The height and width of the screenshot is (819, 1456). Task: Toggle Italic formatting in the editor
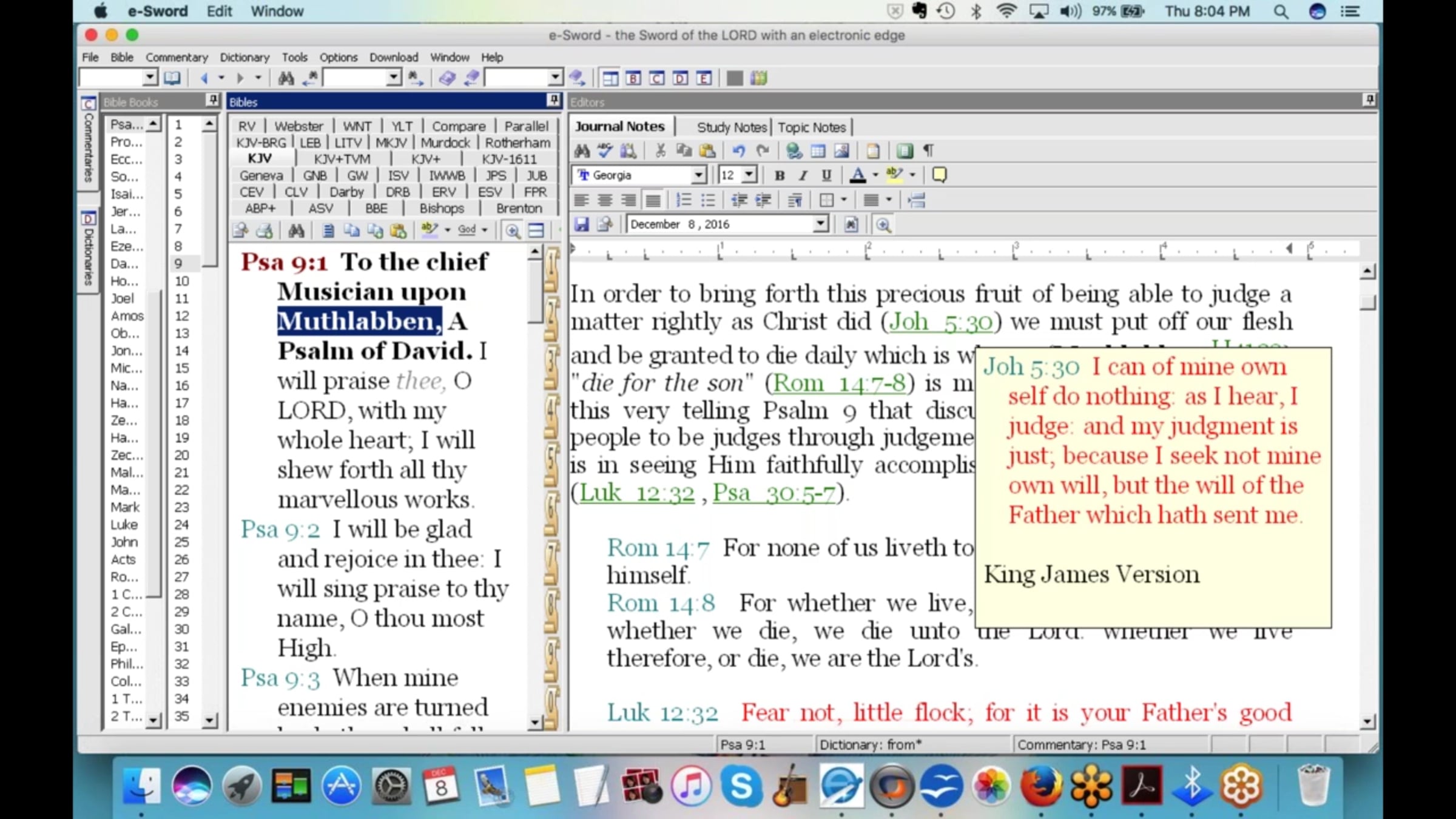pyautogui.click(x=803, y=175)
